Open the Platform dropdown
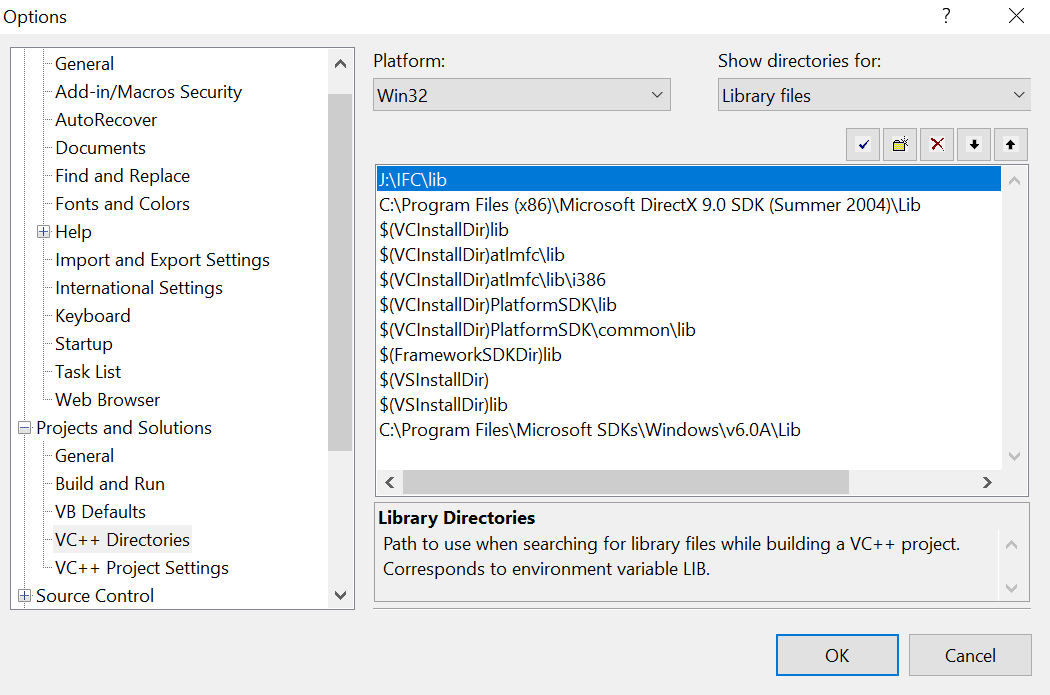The image size is (1050, 695). pos(521,96)
